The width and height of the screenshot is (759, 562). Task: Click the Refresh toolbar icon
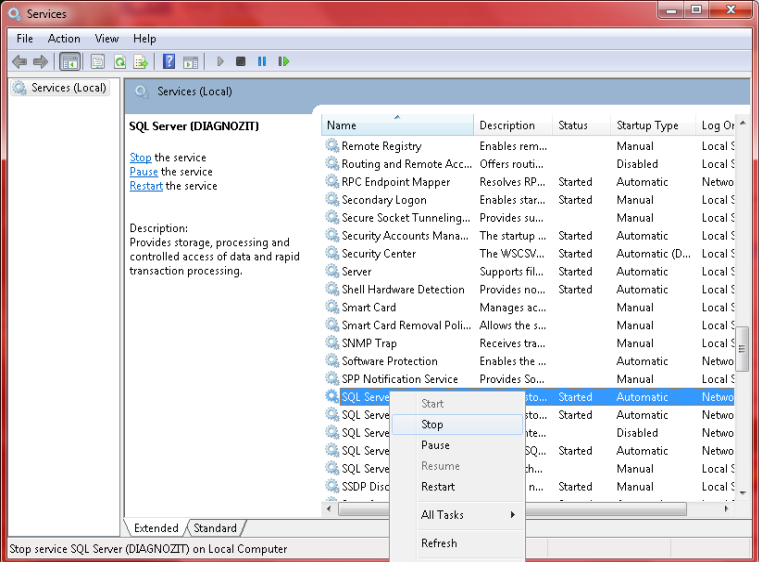(x=120, y=62)
